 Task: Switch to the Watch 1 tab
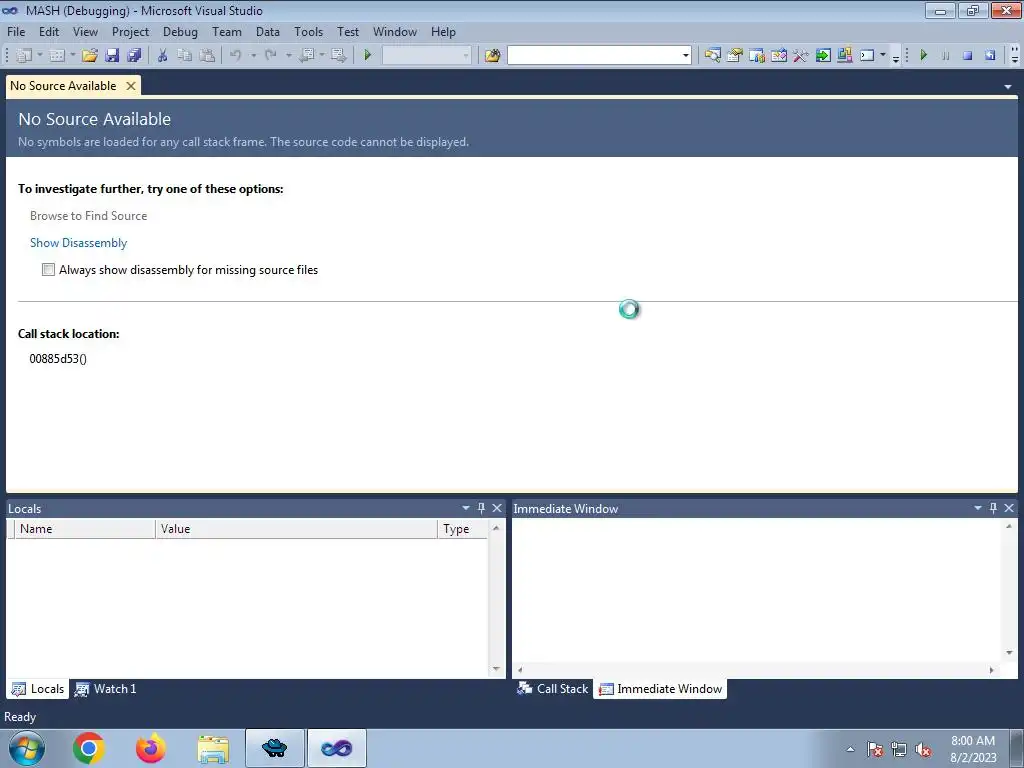click(106, 689)
